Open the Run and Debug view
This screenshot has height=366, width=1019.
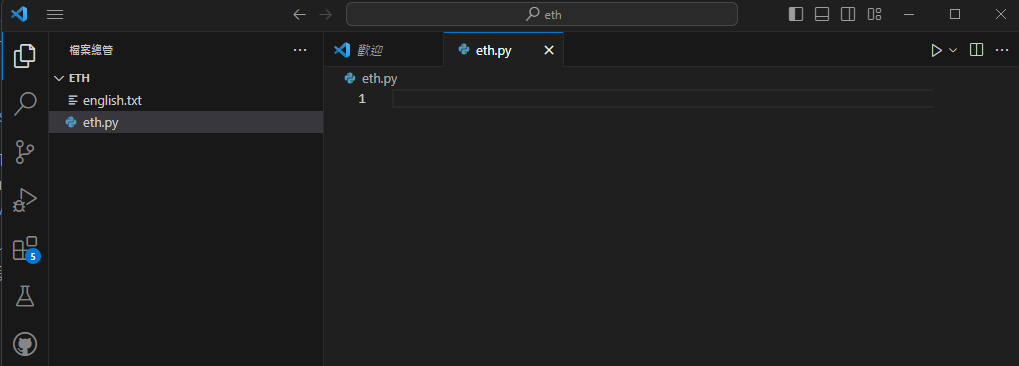(25, 200)
